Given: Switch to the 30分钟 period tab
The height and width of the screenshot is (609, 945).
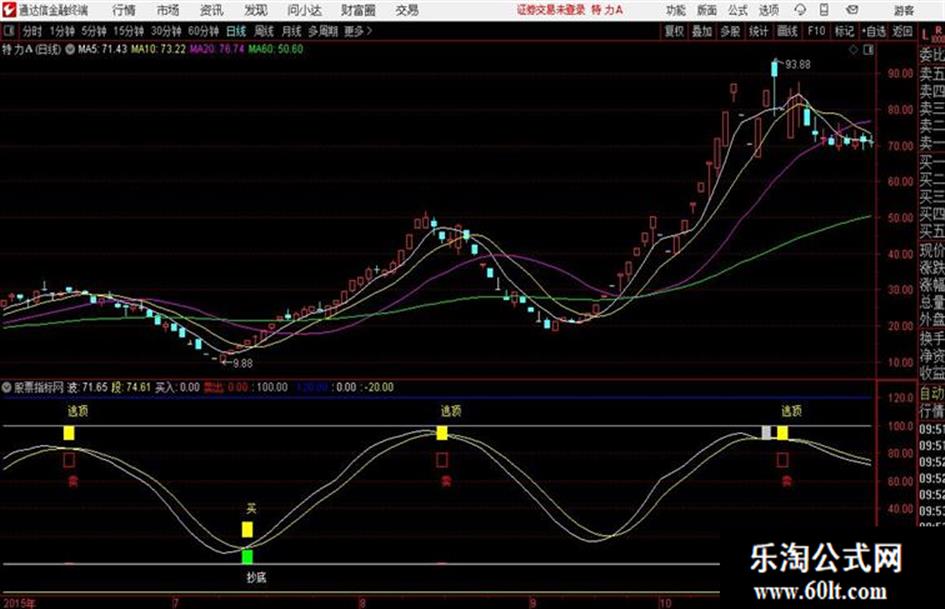Looking at the screenshot, I should (166, 31).
